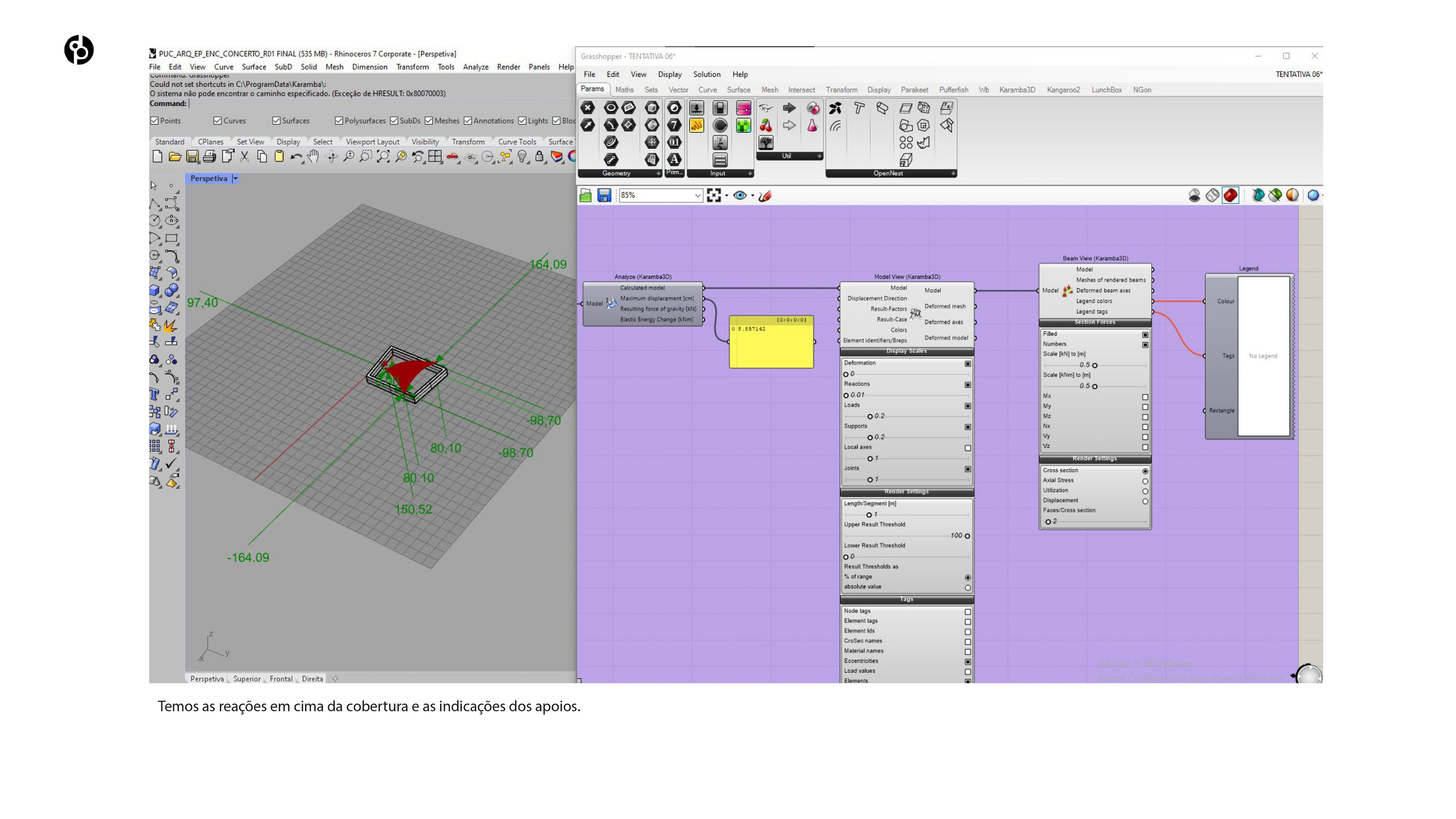Open the Perspetiva viewport title dropdown arrow
Viewport: 1456px width, 819px height.
[x=236, y=179]
